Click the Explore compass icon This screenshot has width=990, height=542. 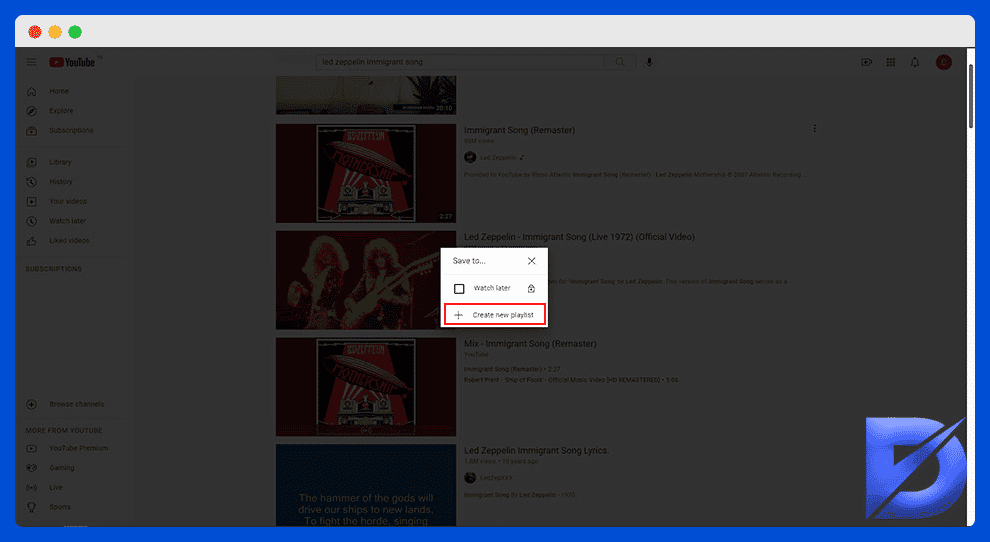pos(32,111)
